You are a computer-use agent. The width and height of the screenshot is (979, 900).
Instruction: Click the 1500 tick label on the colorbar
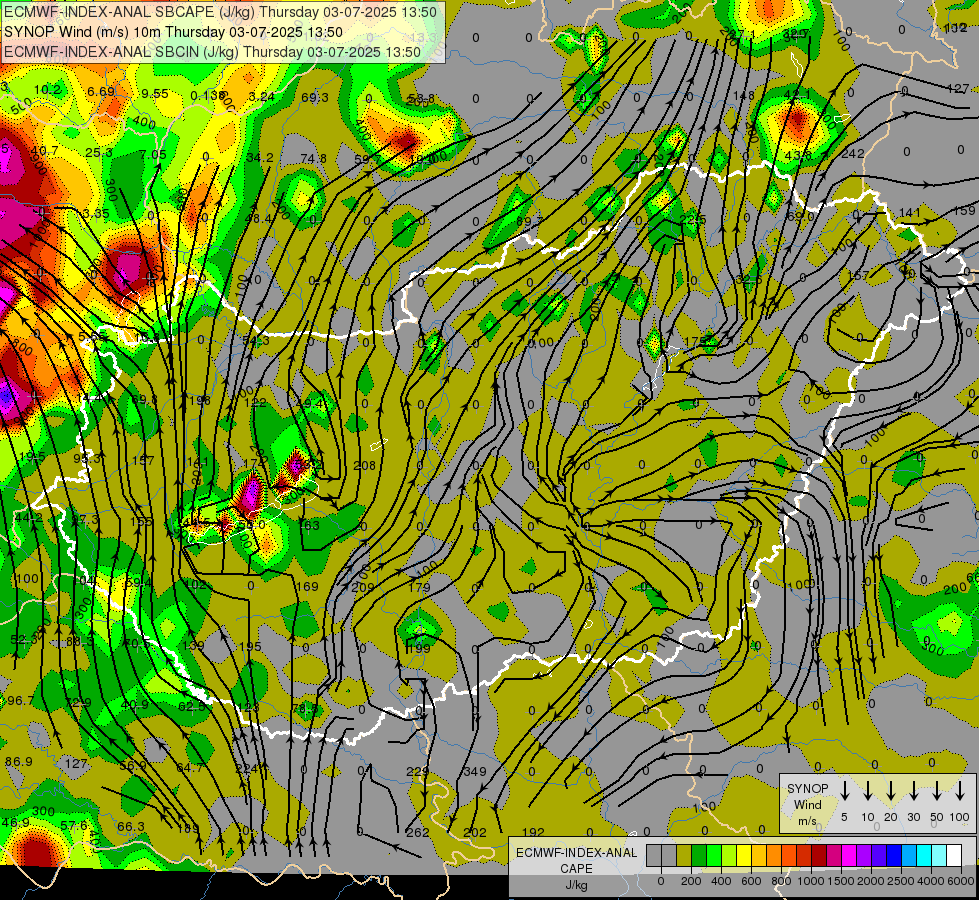pos(841,881)
